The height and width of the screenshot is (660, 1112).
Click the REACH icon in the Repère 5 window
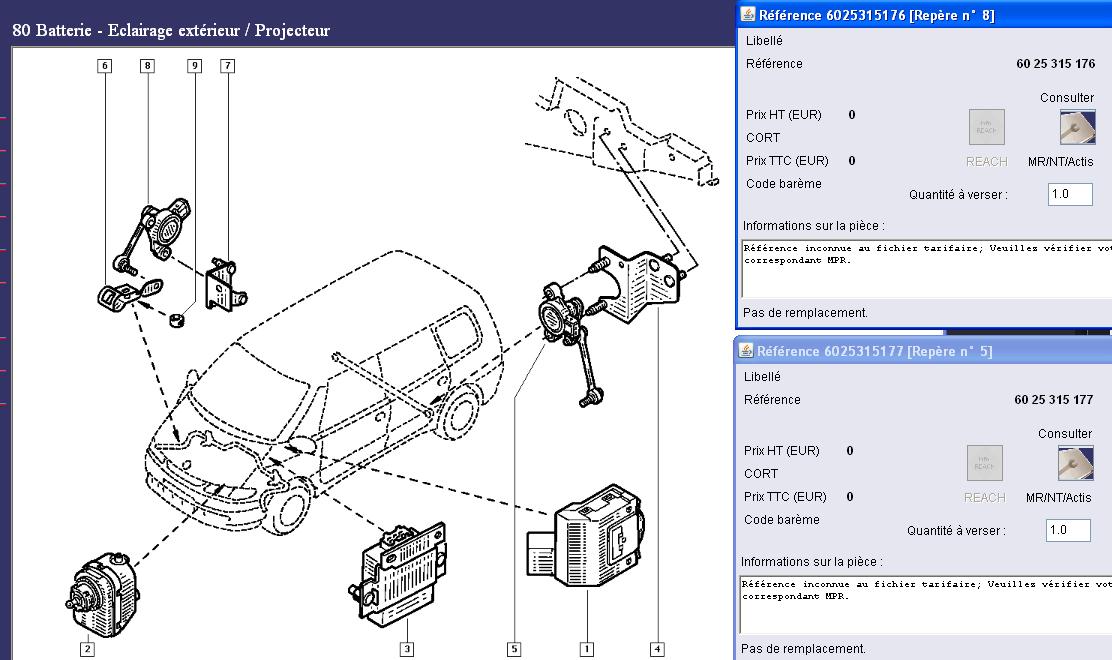(984, 463)
